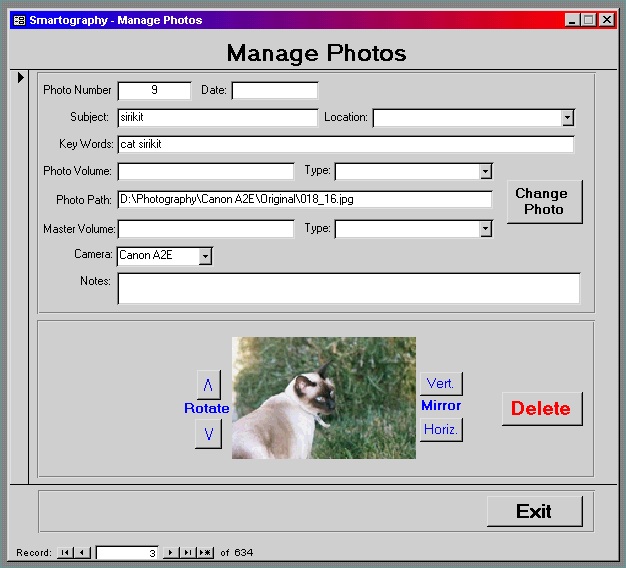Click the Photo Path field

pyautogui.click(x=305, y=200)
